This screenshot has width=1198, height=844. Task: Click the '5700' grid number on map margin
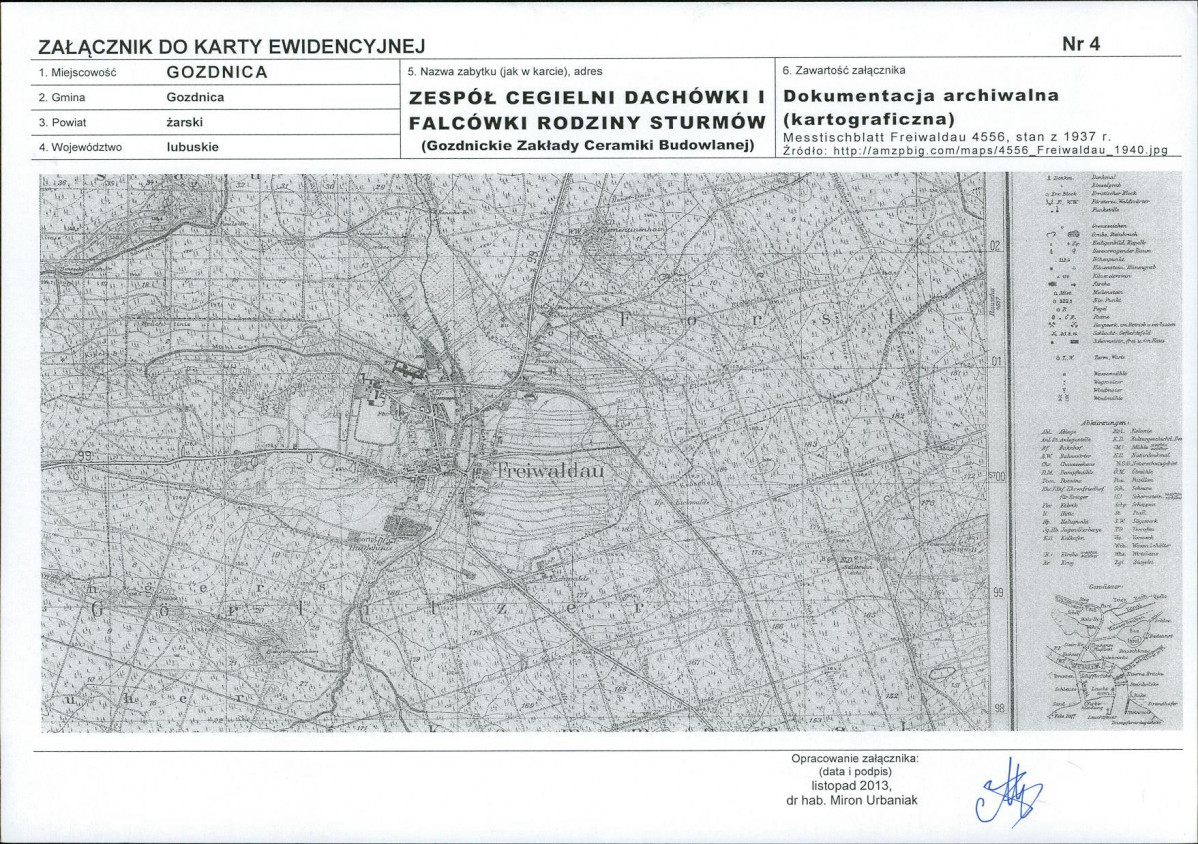997,476
